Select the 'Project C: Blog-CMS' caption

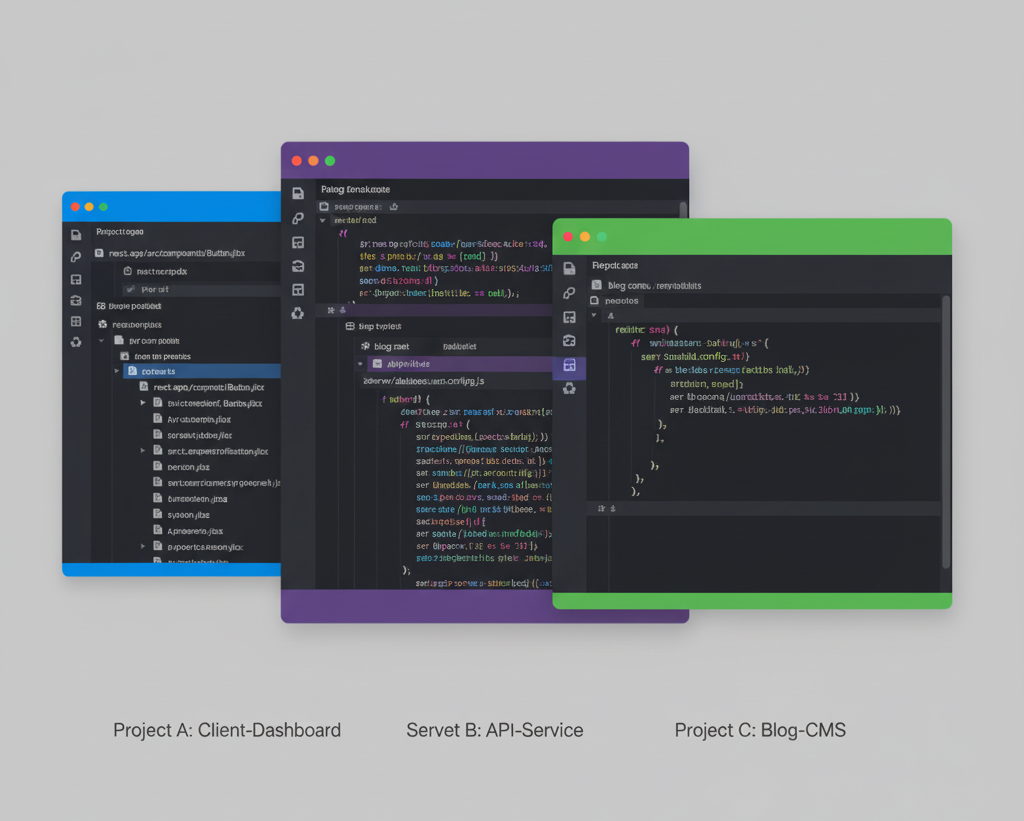point(760,730)
